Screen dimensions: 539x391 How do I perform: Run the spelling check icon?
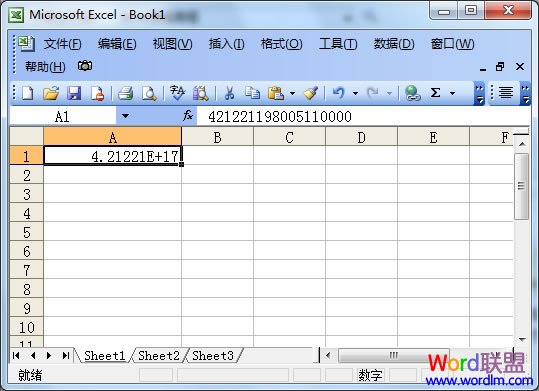point(177,93)
